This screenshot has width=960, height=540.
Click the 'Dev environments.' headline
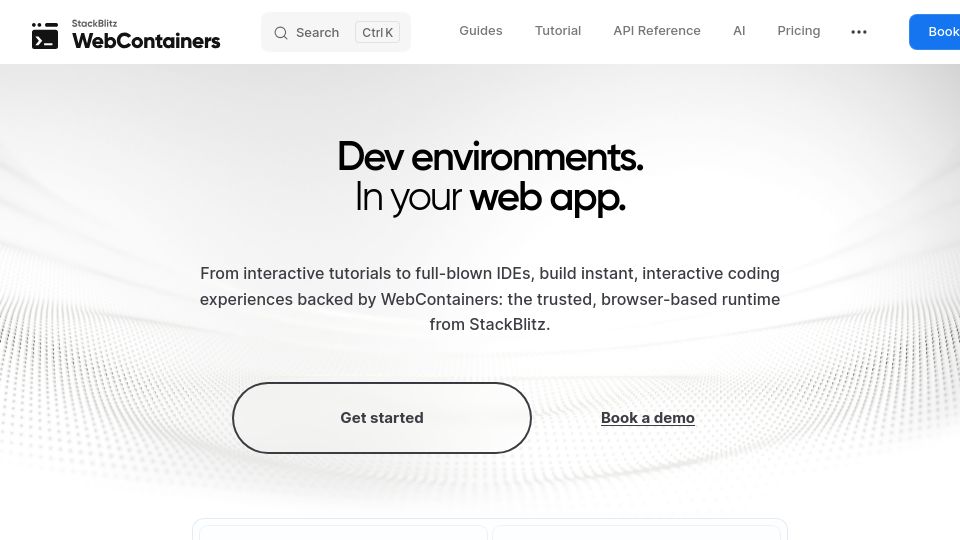(490, 157)
